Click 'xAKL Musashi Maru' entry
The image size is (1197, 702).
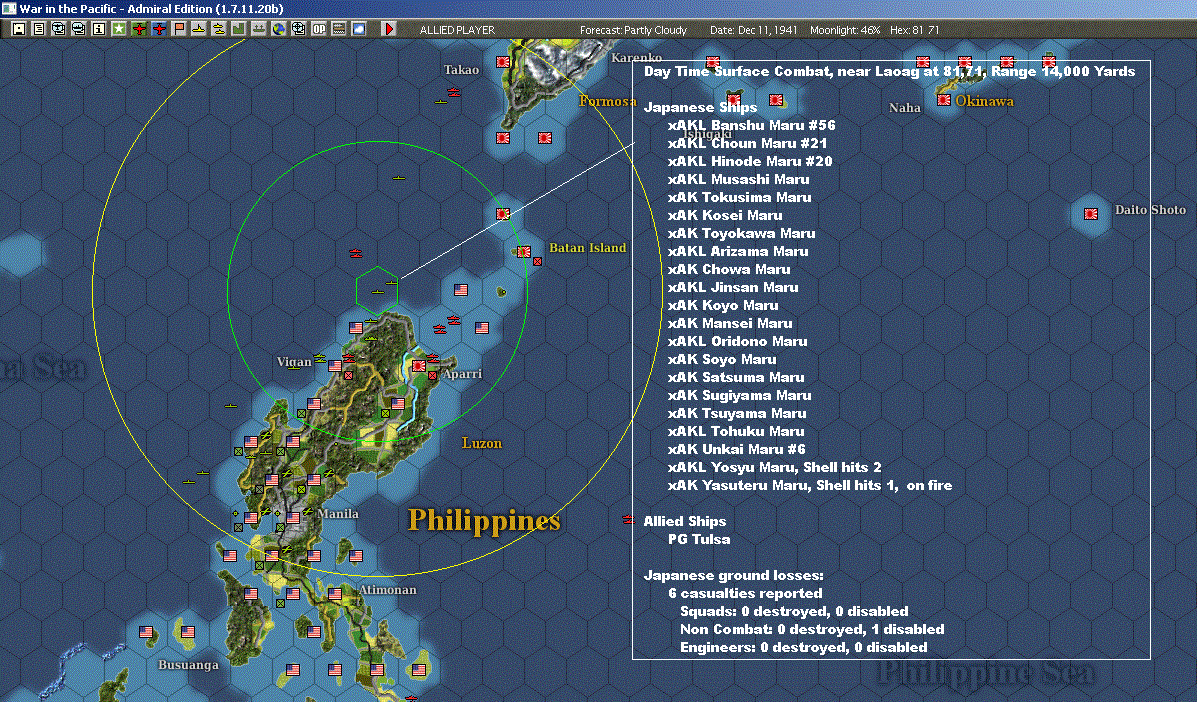(x=738, y=179)
